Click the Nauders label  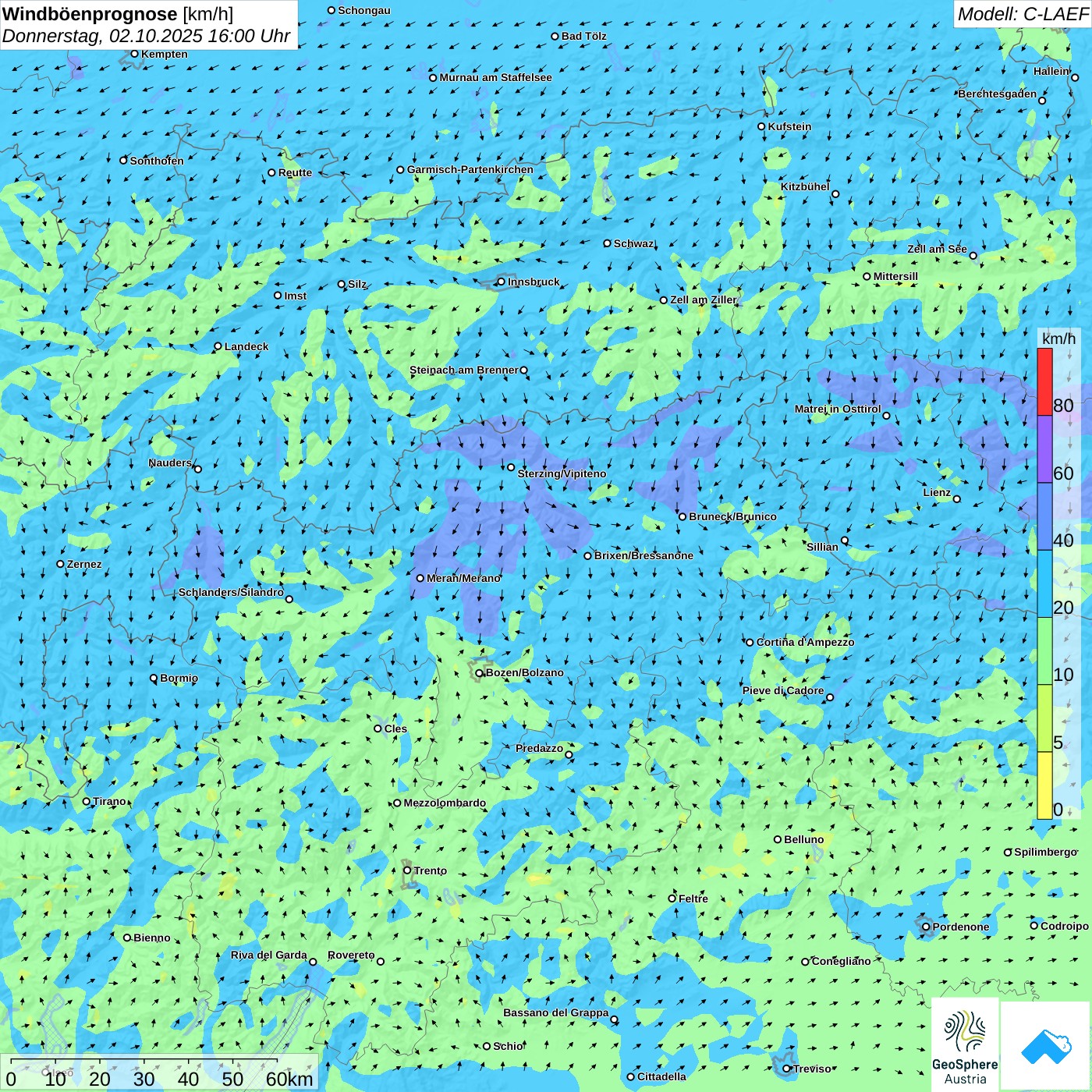[170, 463]
